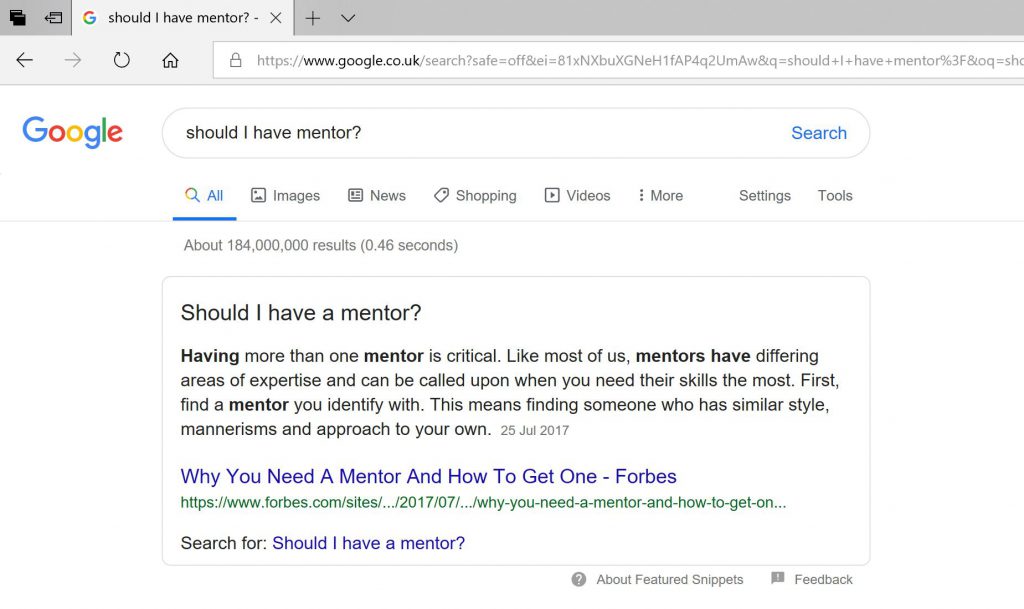
Task: Click the padlock site security icon
Action: click(x=236, y=60)
